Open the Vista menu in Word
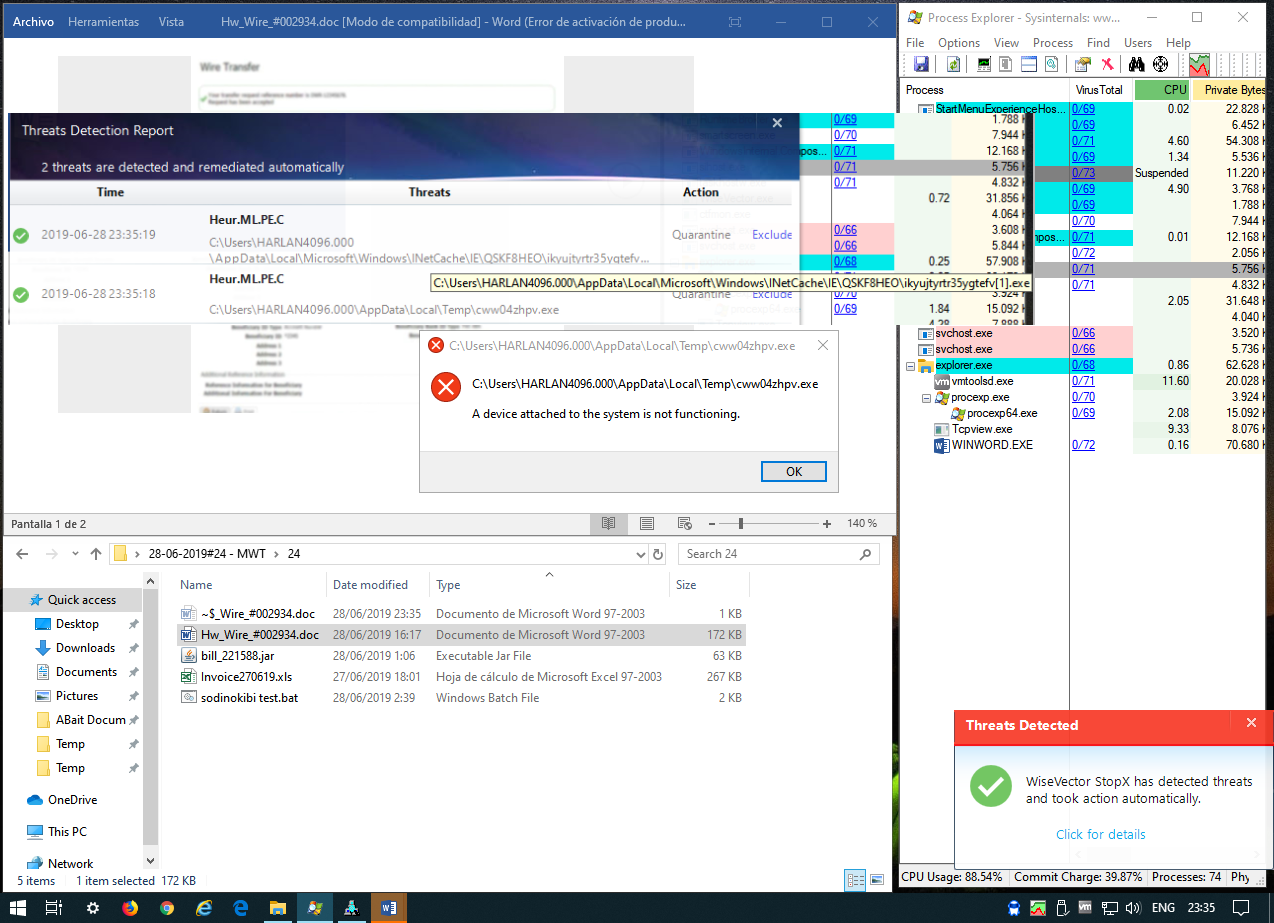1274x923 pixels. pos(171,22)
